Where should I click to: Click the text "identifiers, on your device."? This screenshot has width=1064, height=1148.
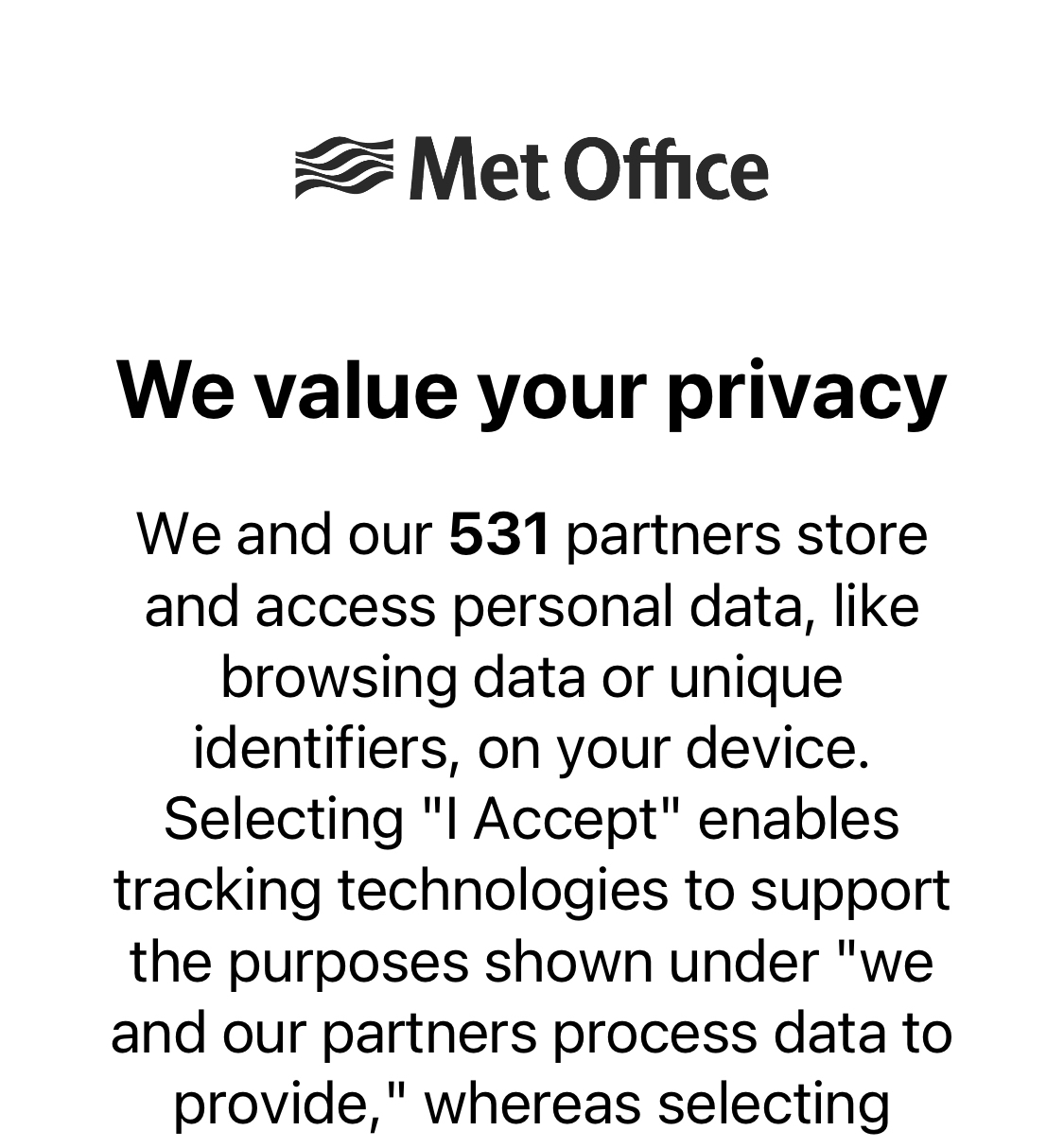pyautogui.click(x=532, y=749)
